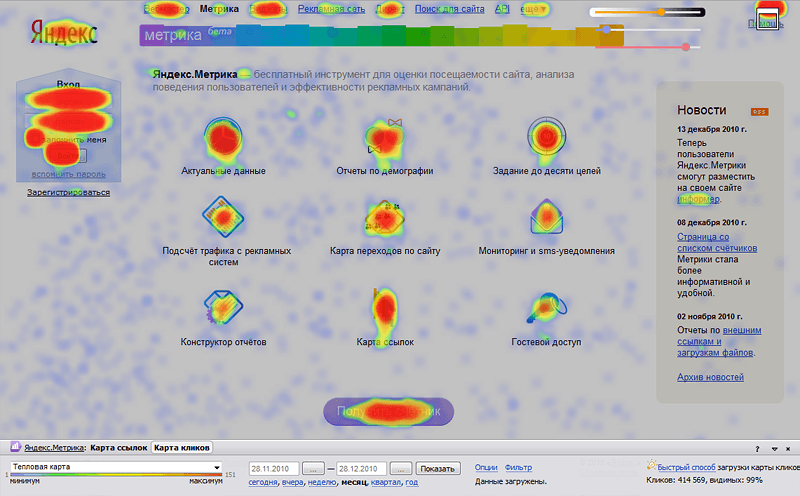Open the Архив новостей link

pos(710,377)
